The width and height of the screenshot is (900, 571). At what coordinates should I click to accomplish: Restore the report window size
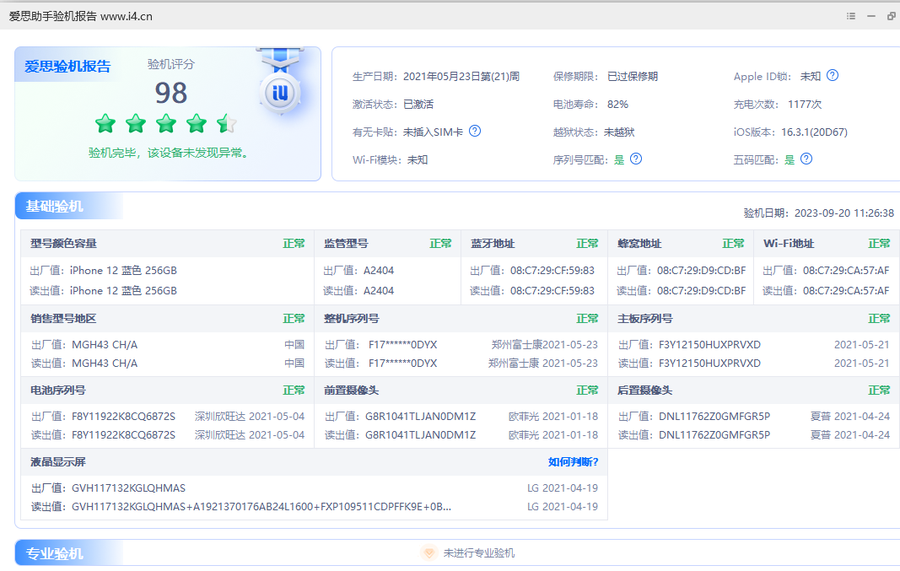891,16
